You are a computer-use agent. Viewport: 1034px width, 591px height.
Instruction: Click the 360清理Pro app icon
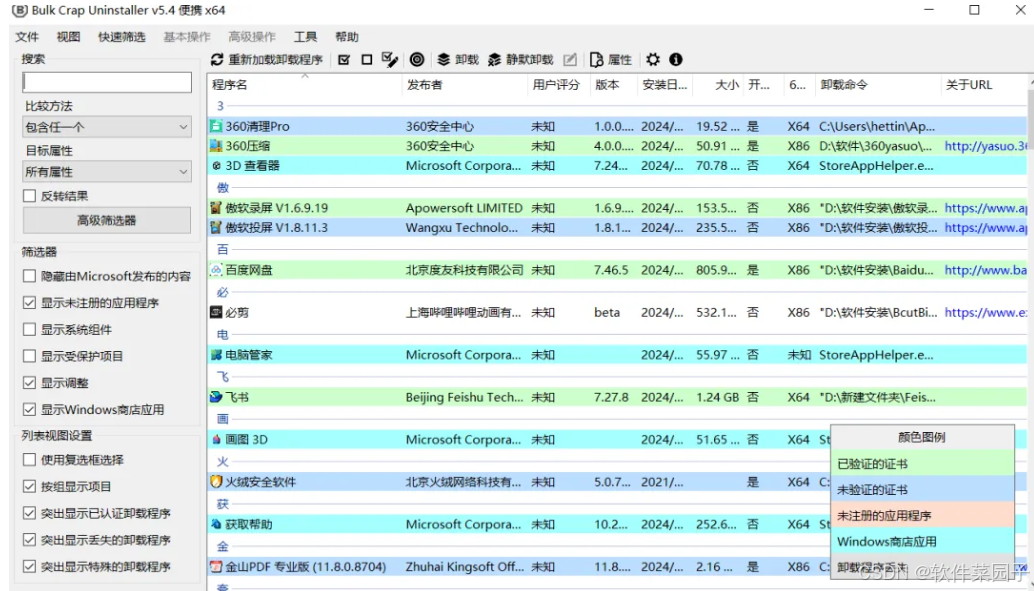pos(216,126)
